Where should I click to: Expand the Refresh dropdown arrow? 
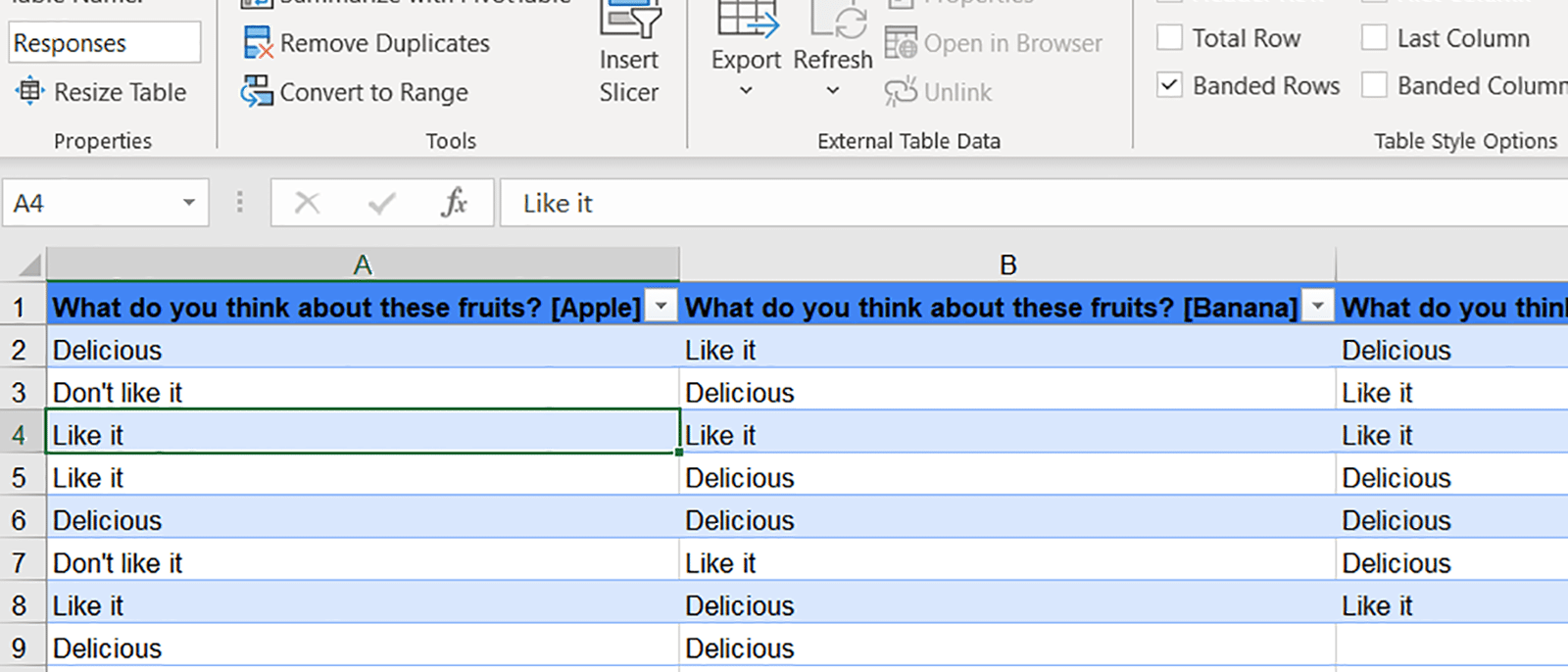tap(832, 90)
